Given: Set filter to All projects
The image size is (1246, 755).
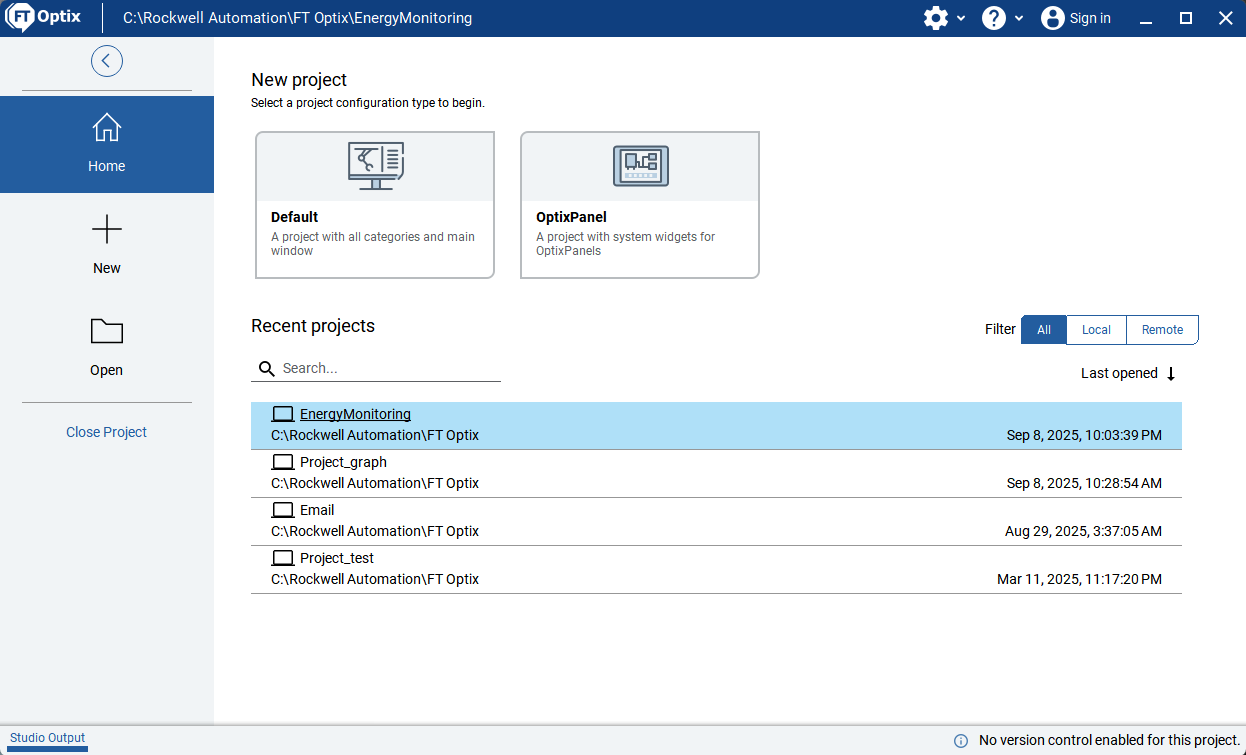Looking at the screenshot, I should point(1044,330).
